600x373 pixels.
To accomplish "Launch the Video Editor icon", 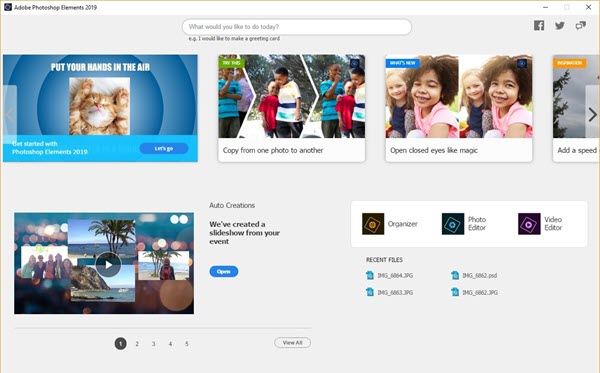I will pos(529,224).
